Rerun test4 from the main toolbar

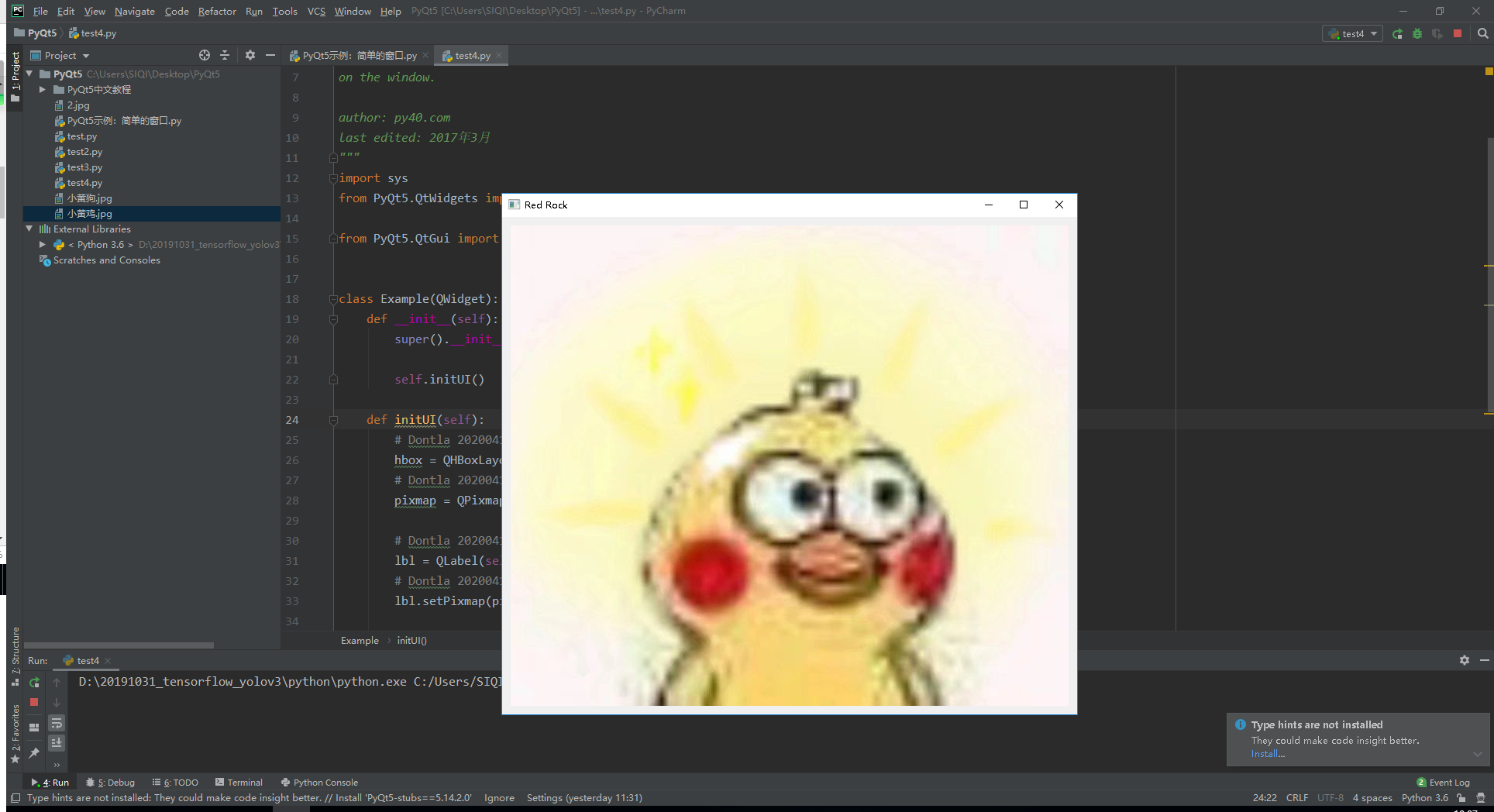coord(1397,33)
